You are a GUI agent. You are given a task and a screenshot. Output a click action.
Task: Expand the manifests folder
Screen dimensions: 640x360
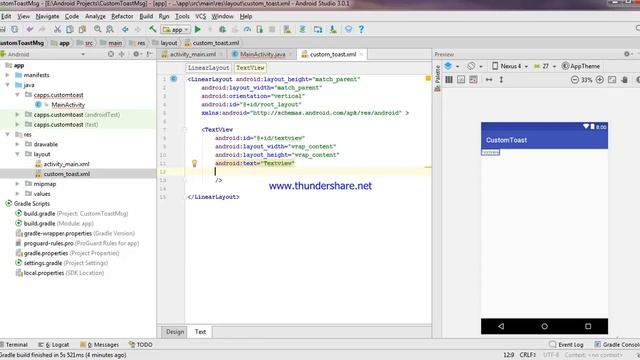[x=7, y=75]
